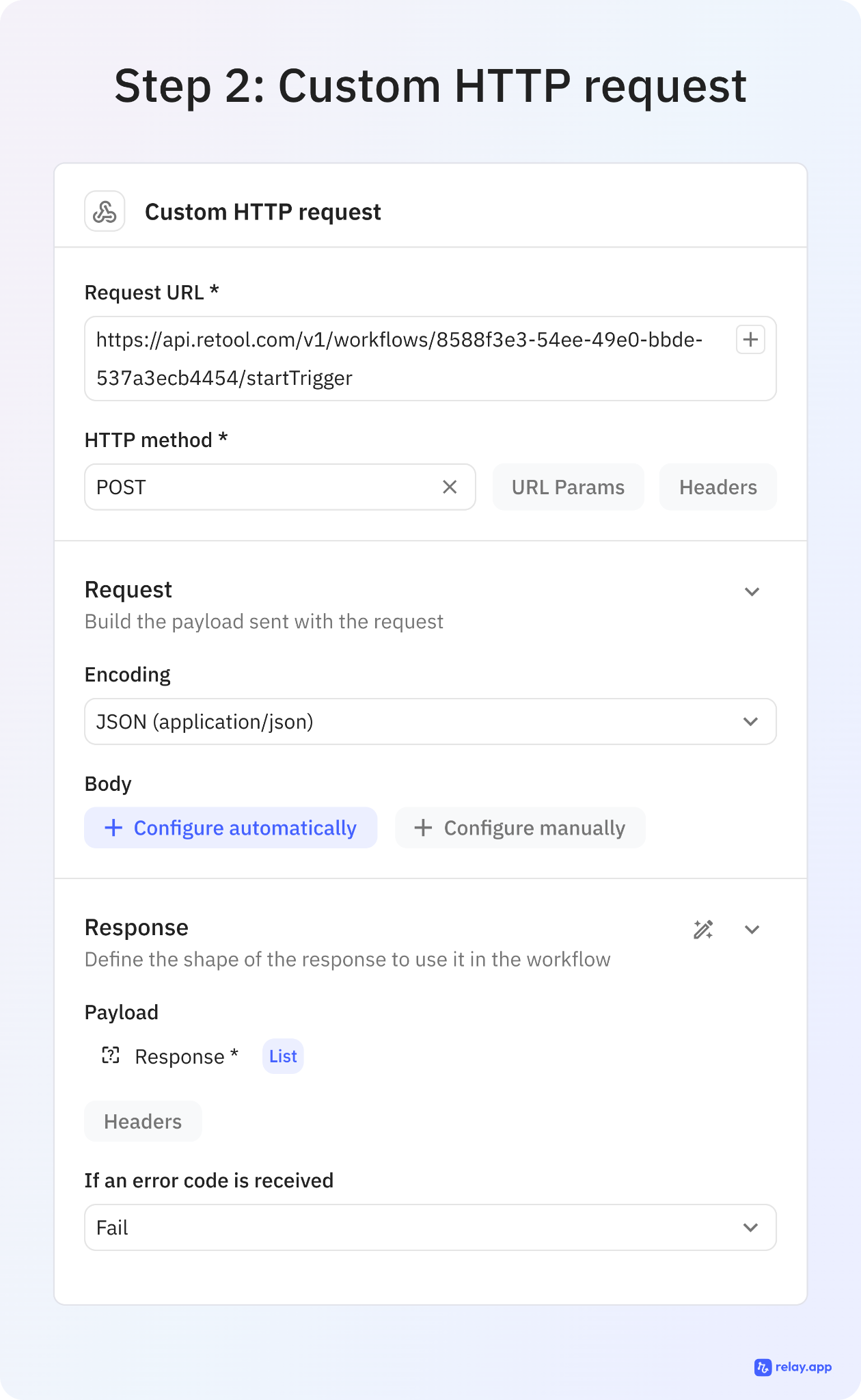Screen dimensions: 861x1400
Task: Choose Configure manually for Body
Action: pos(520,828)
